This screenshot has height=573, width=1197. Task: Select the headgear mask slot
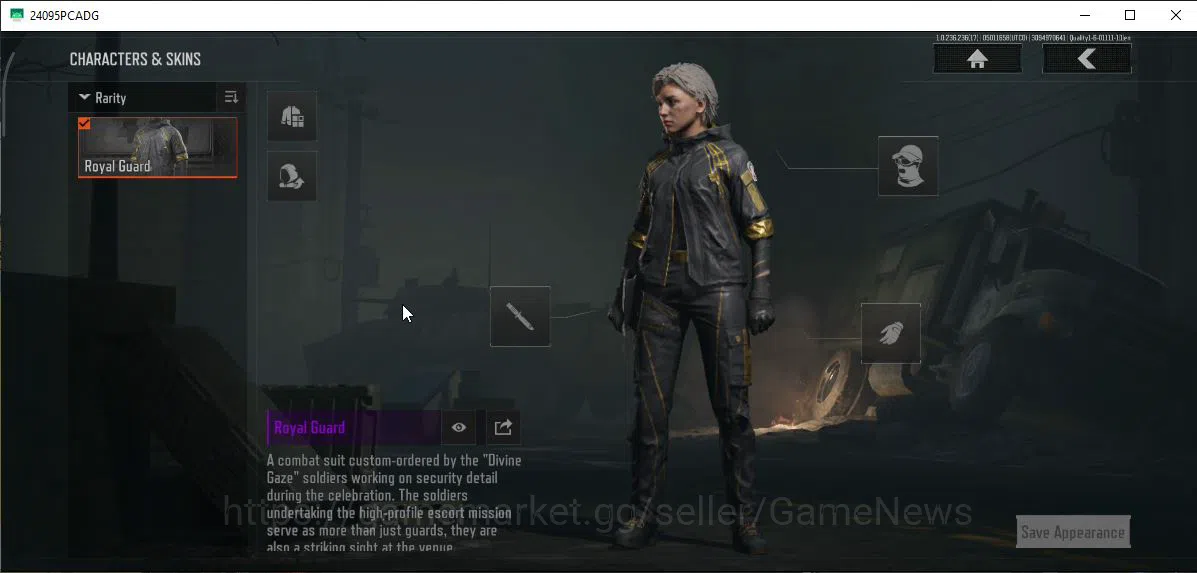tap(908, 166)
